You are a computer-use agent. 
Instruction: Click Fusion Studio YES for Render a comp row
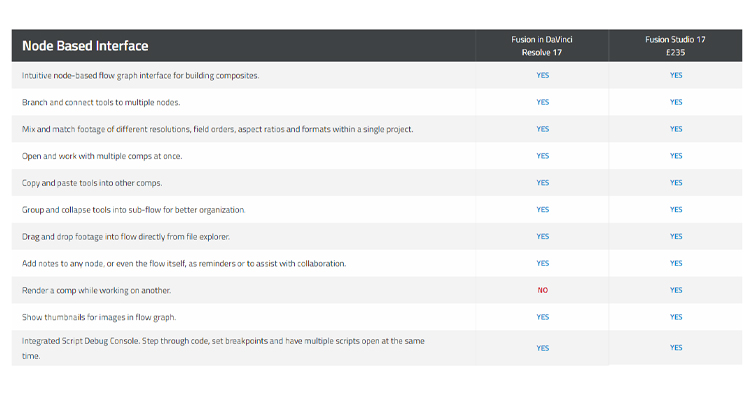[676, 290]
